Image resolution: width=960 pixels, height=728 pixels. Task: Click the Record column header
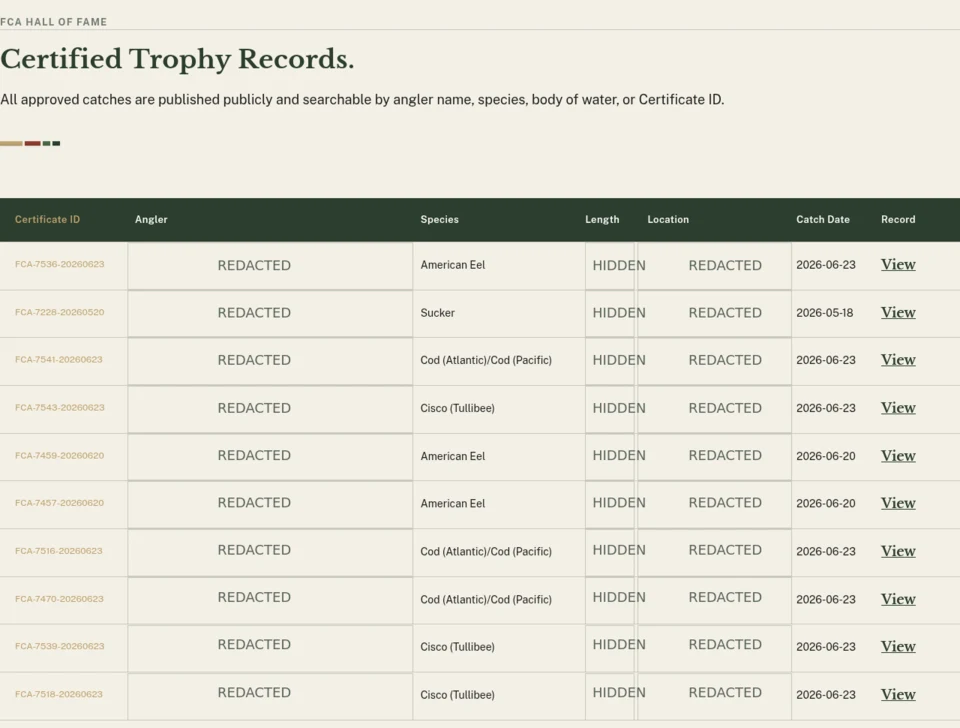(x=898, y=219)
